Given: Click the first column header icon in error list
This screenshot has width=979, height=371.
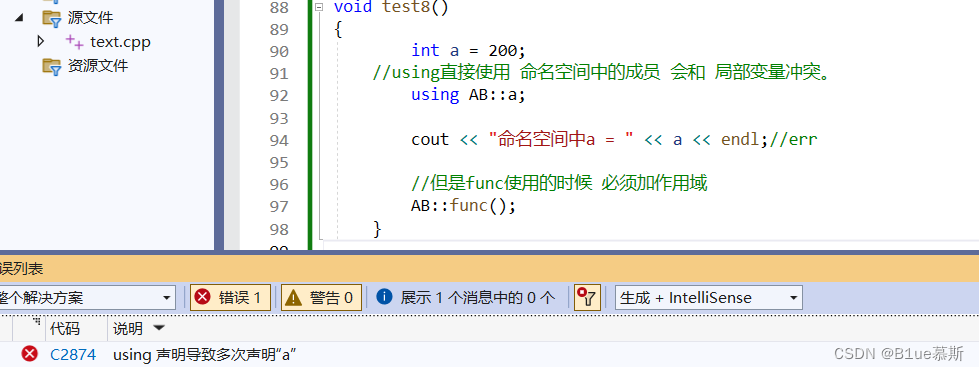Looking at the screenshot, I should [x=36, y=321].
